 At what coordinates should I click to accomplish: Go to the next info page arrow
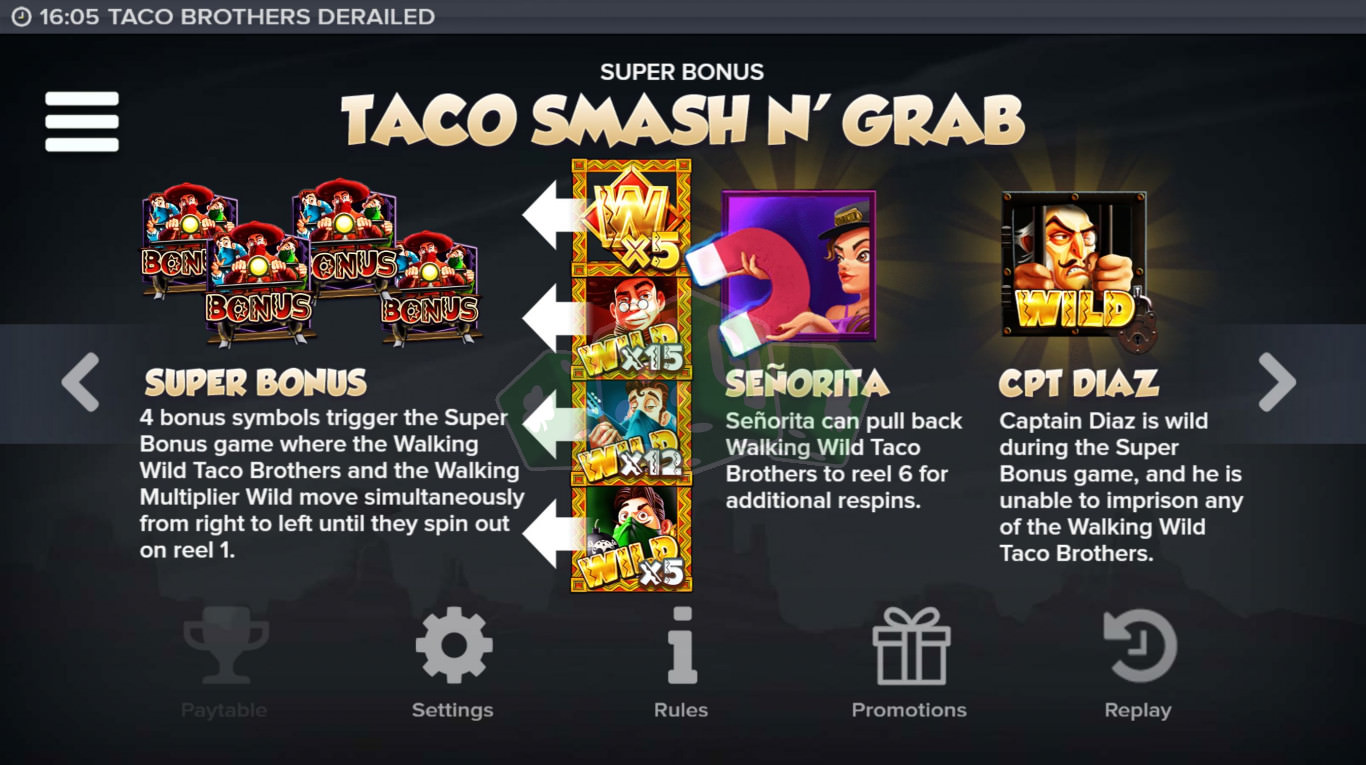[x=1277, y=382]
